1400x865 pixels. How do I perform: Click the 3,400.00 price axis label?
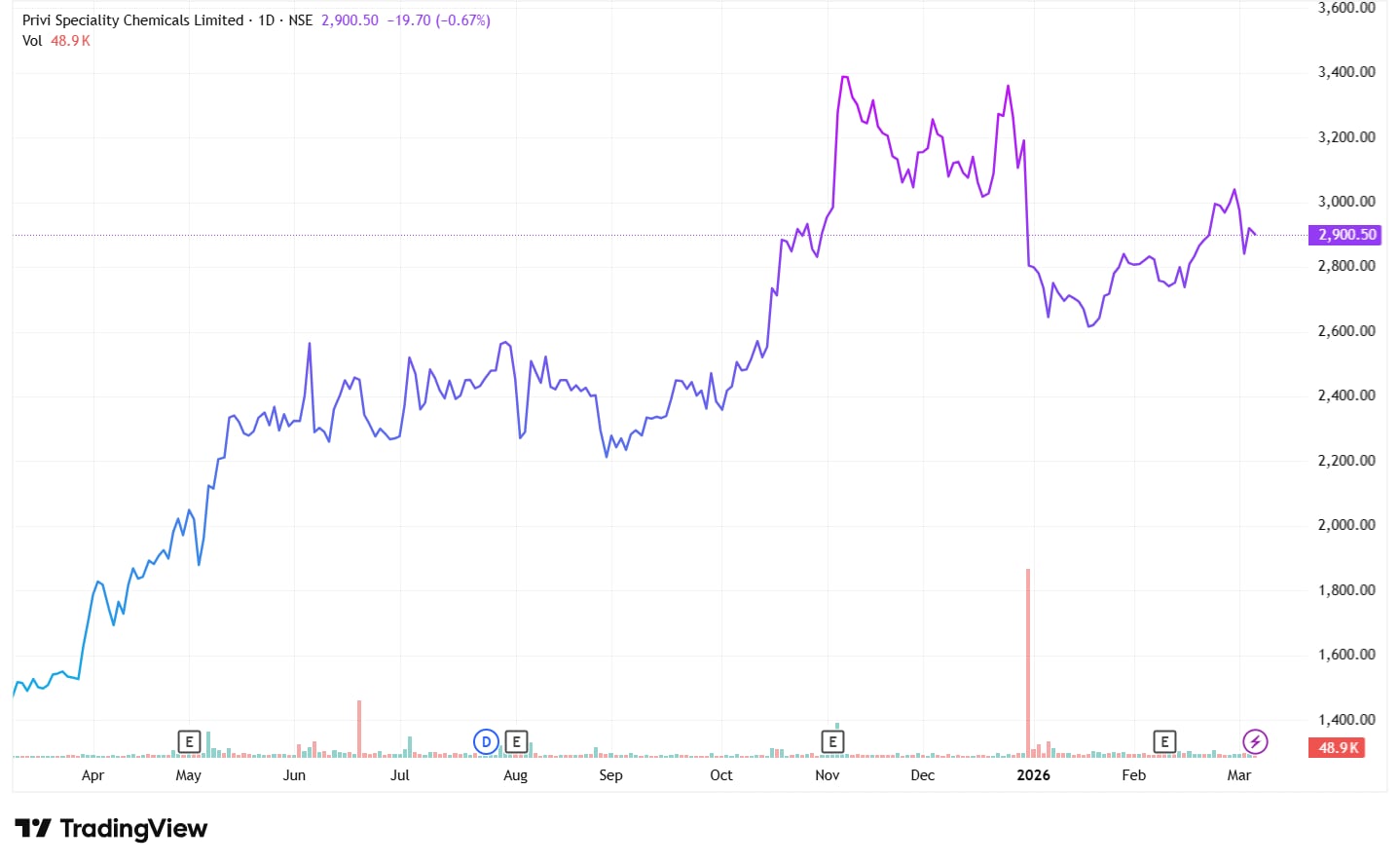(x=1346, y=72)
